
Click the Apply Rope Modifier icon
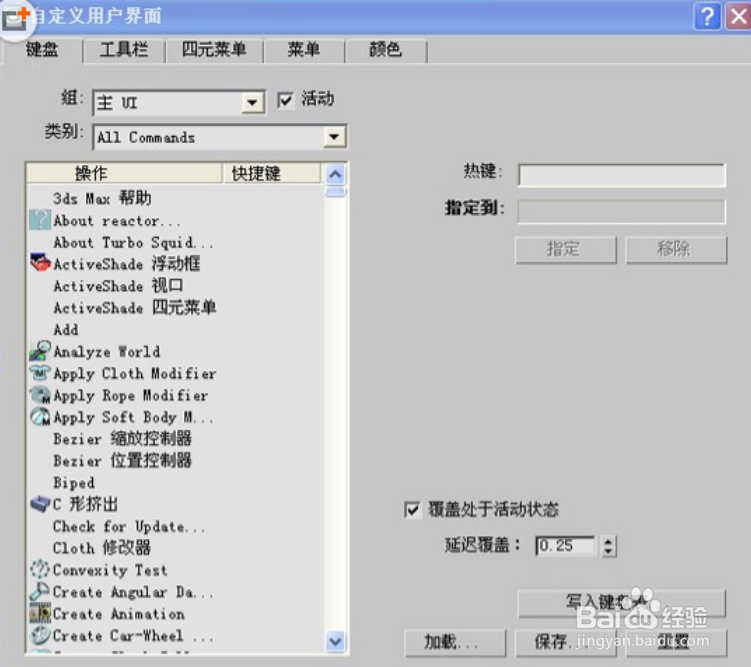[40, 395]
